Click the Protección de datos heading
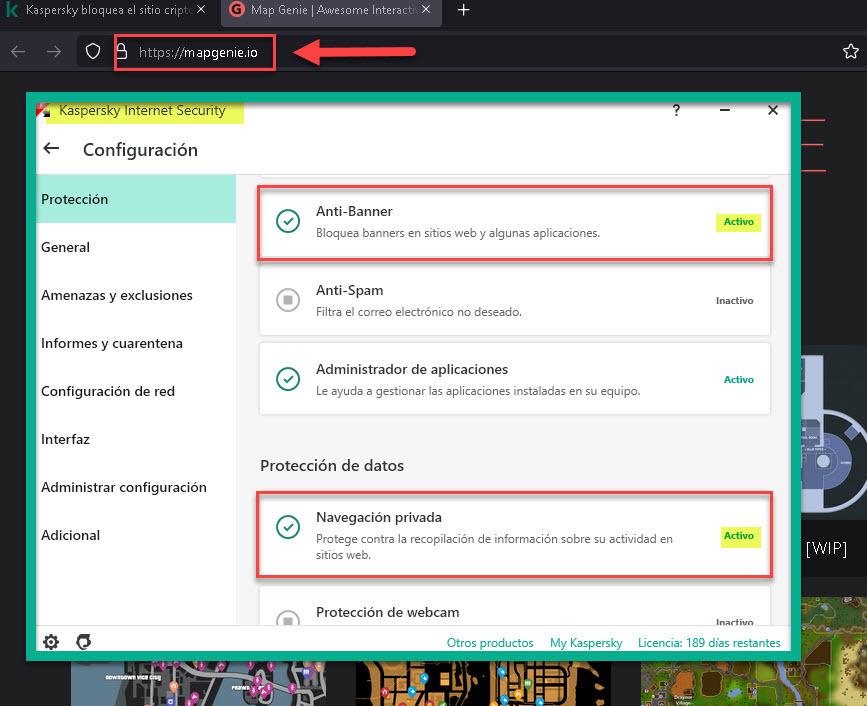 (x=332, y=466)
